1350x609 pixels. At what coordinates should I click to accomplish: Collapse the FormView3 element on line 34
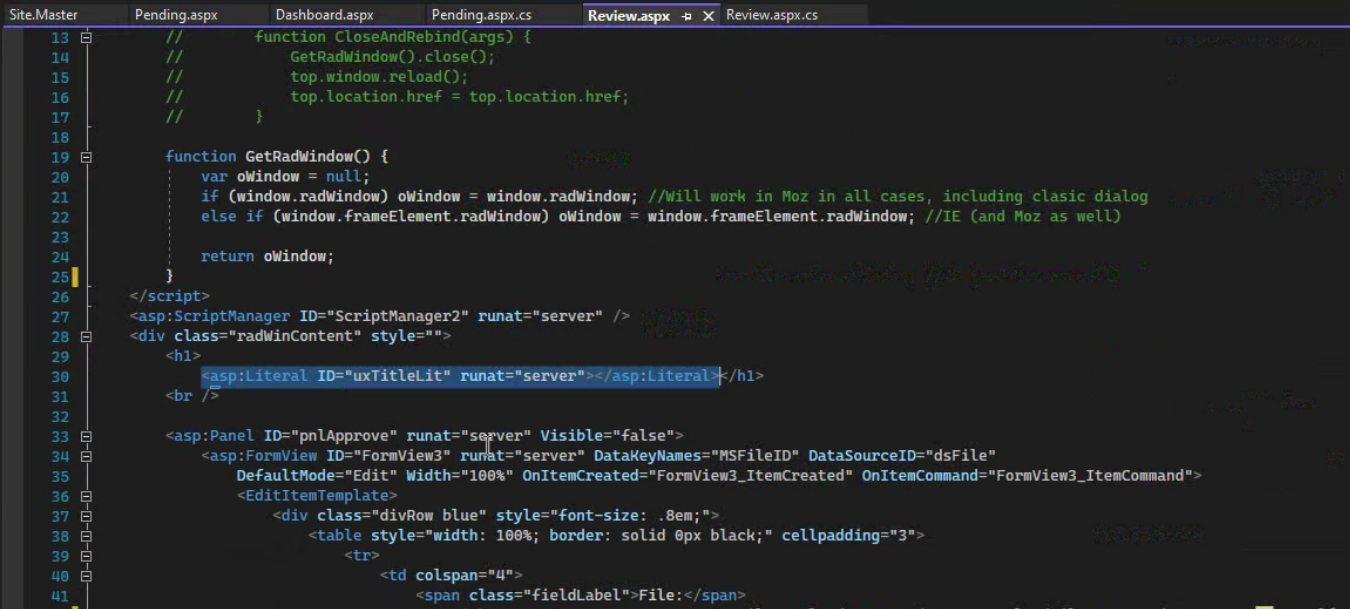(x=86, y=456)
